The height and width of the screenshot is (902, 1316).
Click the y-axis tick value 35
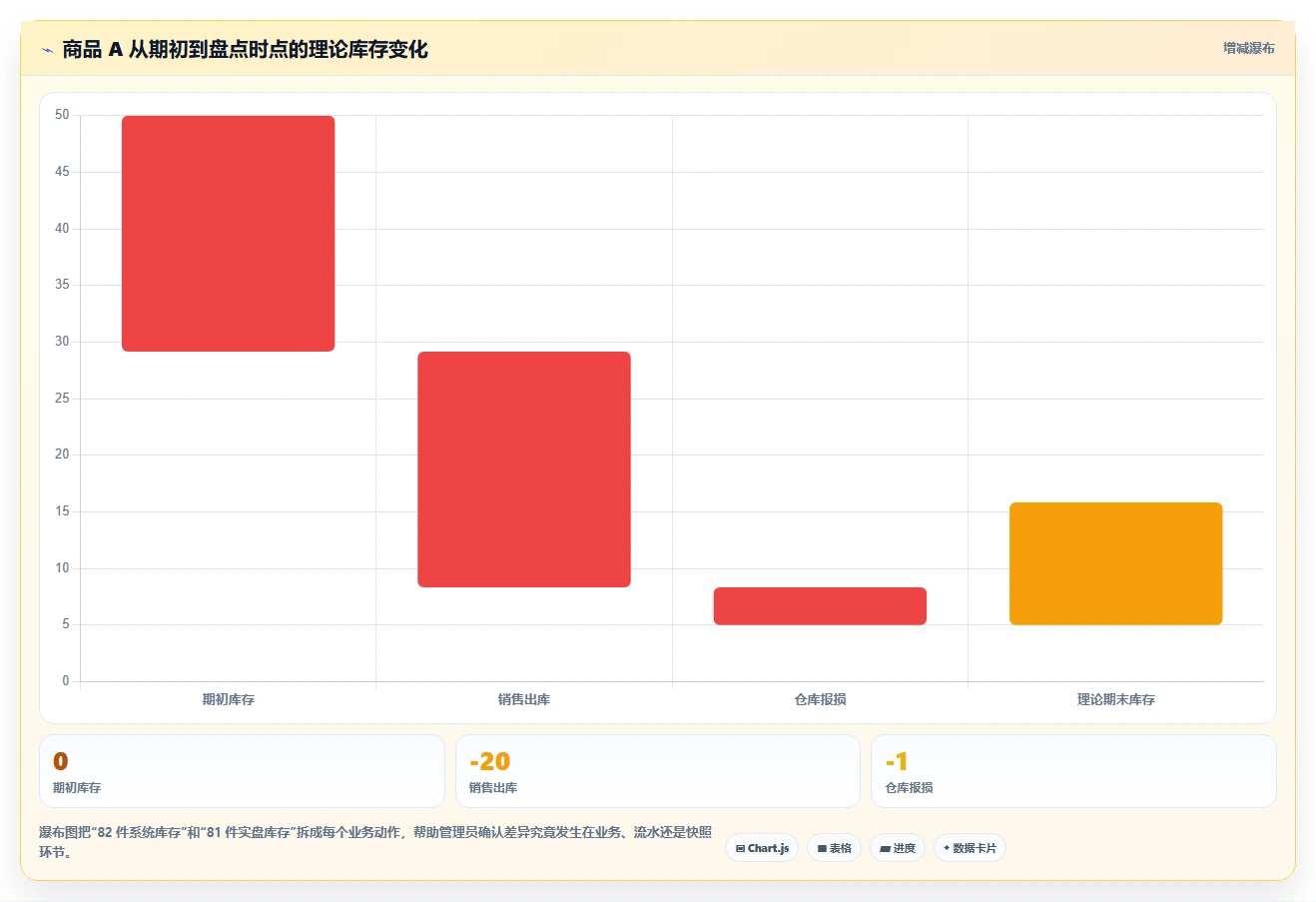tap(63, 285)
